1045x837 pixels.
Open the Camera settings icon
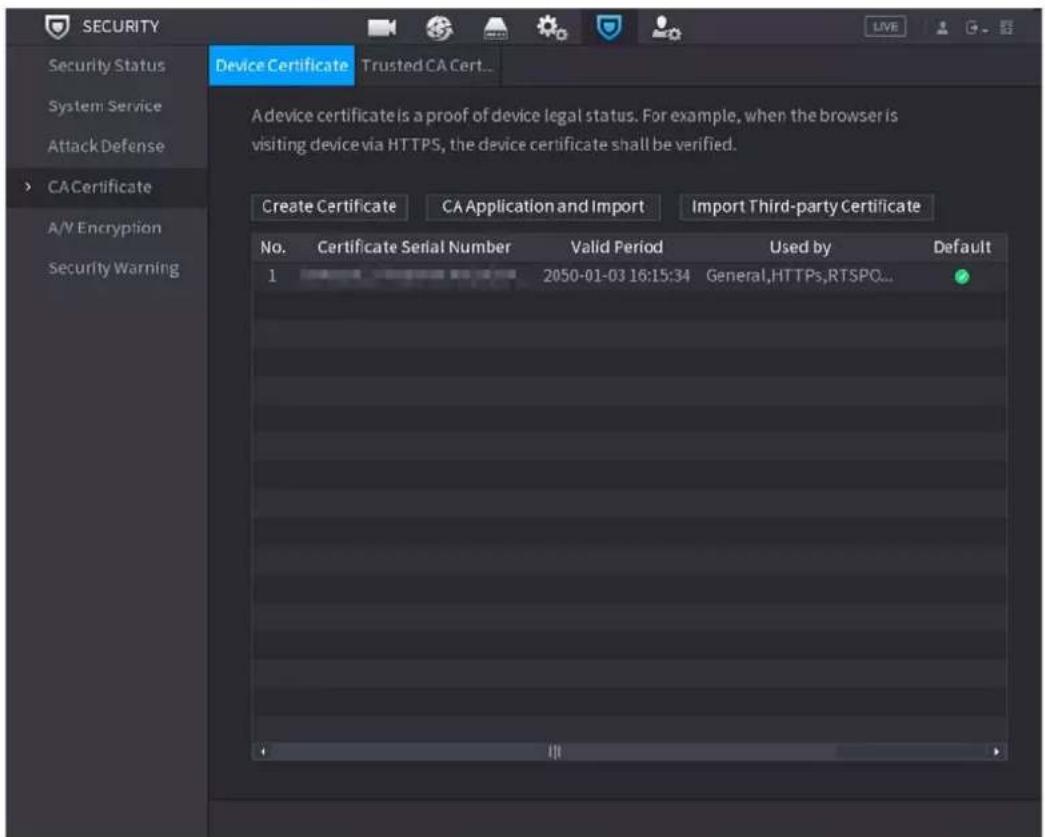click(382, 28)
